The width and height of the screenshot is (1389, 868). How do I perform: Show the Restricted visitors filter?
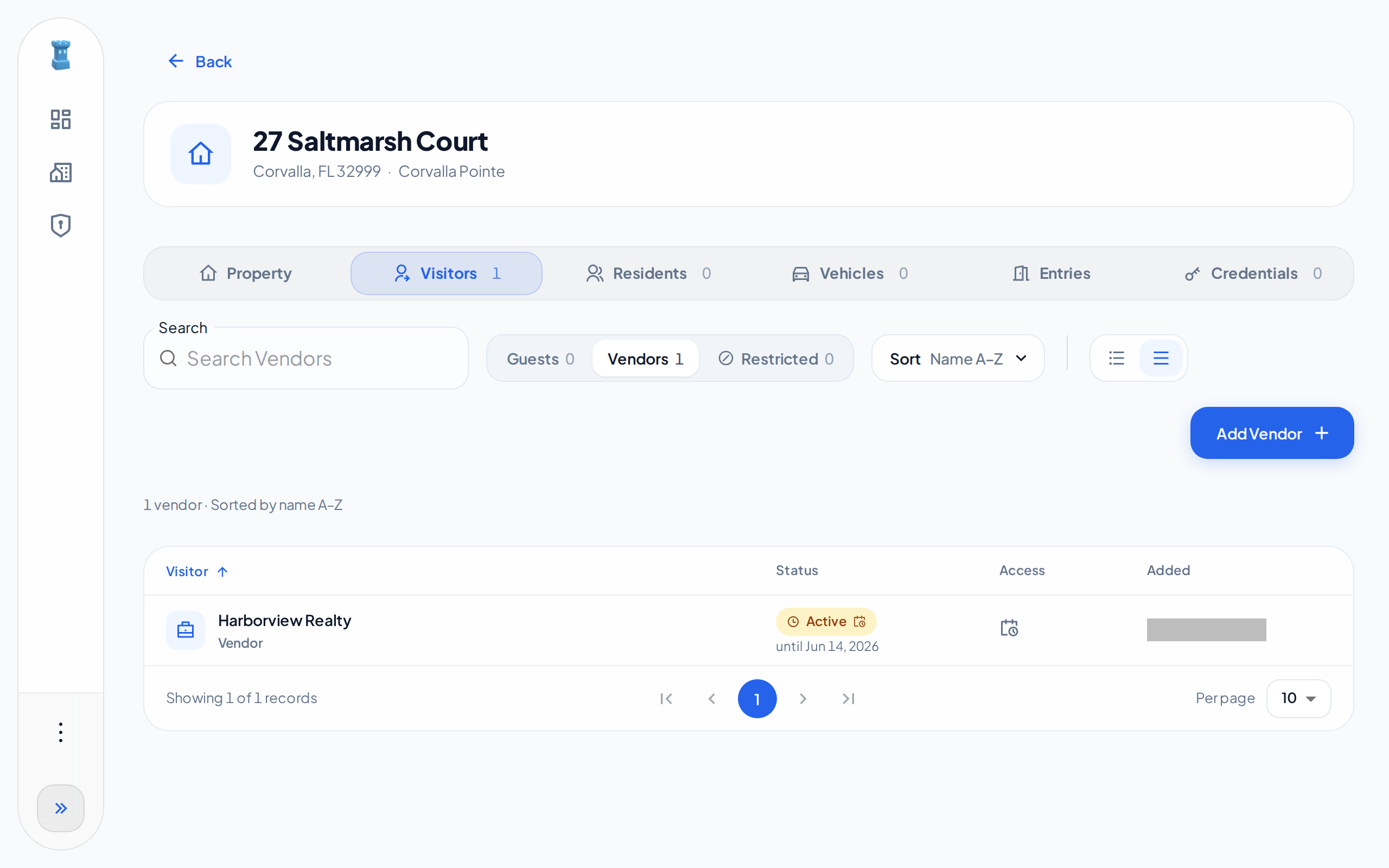pos(776,359)
